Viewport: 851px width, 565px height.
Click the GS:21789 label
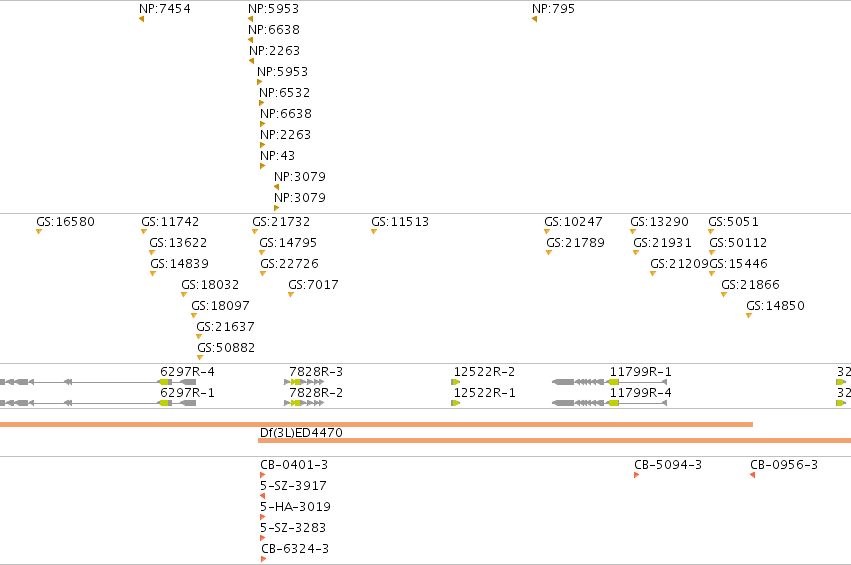pyautogui.click(x=575, y=243)
